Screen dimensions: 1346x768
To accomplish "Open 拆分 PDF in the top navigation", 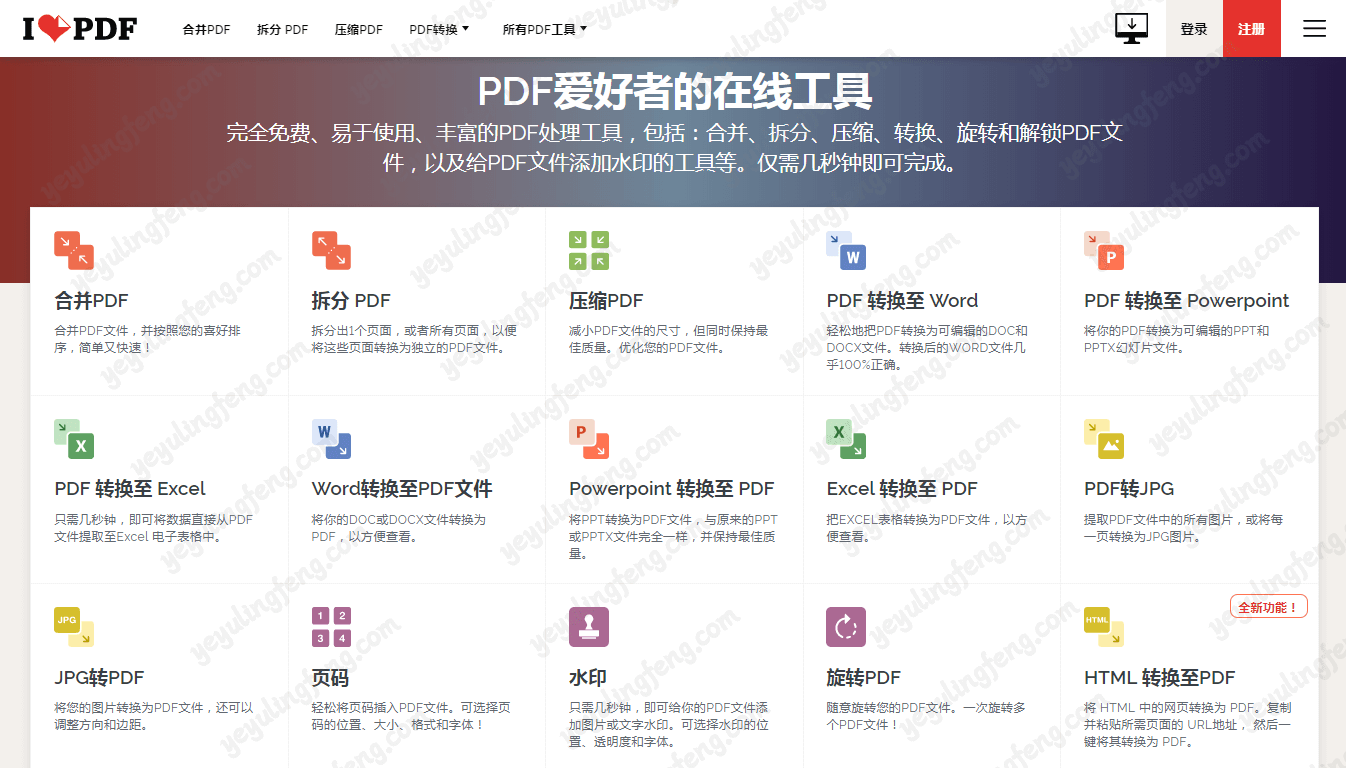I will pos(282,29).
